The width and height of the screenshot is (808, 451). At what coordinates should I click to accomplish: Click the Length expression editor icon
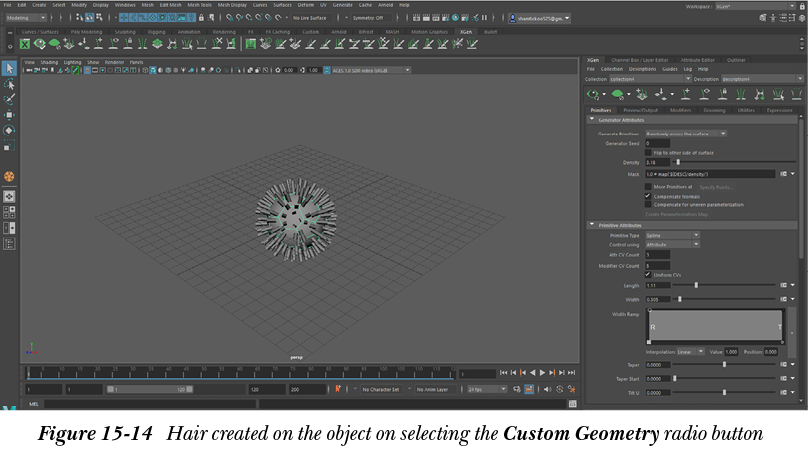pyautogui.click(x=782, y=285)
